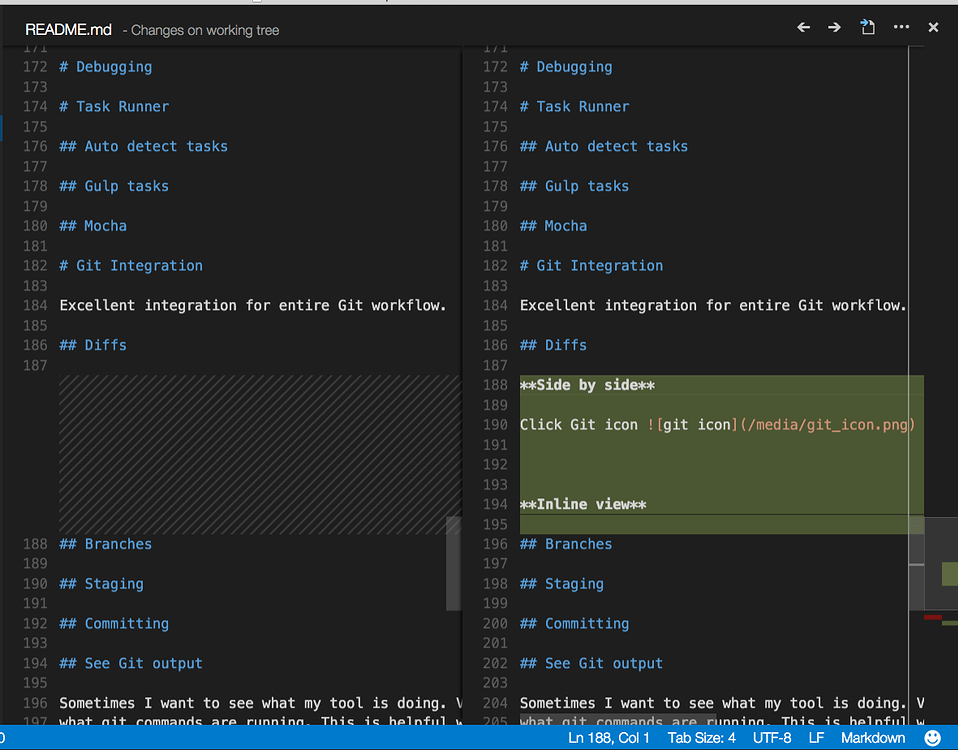
Task: Change end-of-line sequence via LF indicator
Action: click(816, 738)
